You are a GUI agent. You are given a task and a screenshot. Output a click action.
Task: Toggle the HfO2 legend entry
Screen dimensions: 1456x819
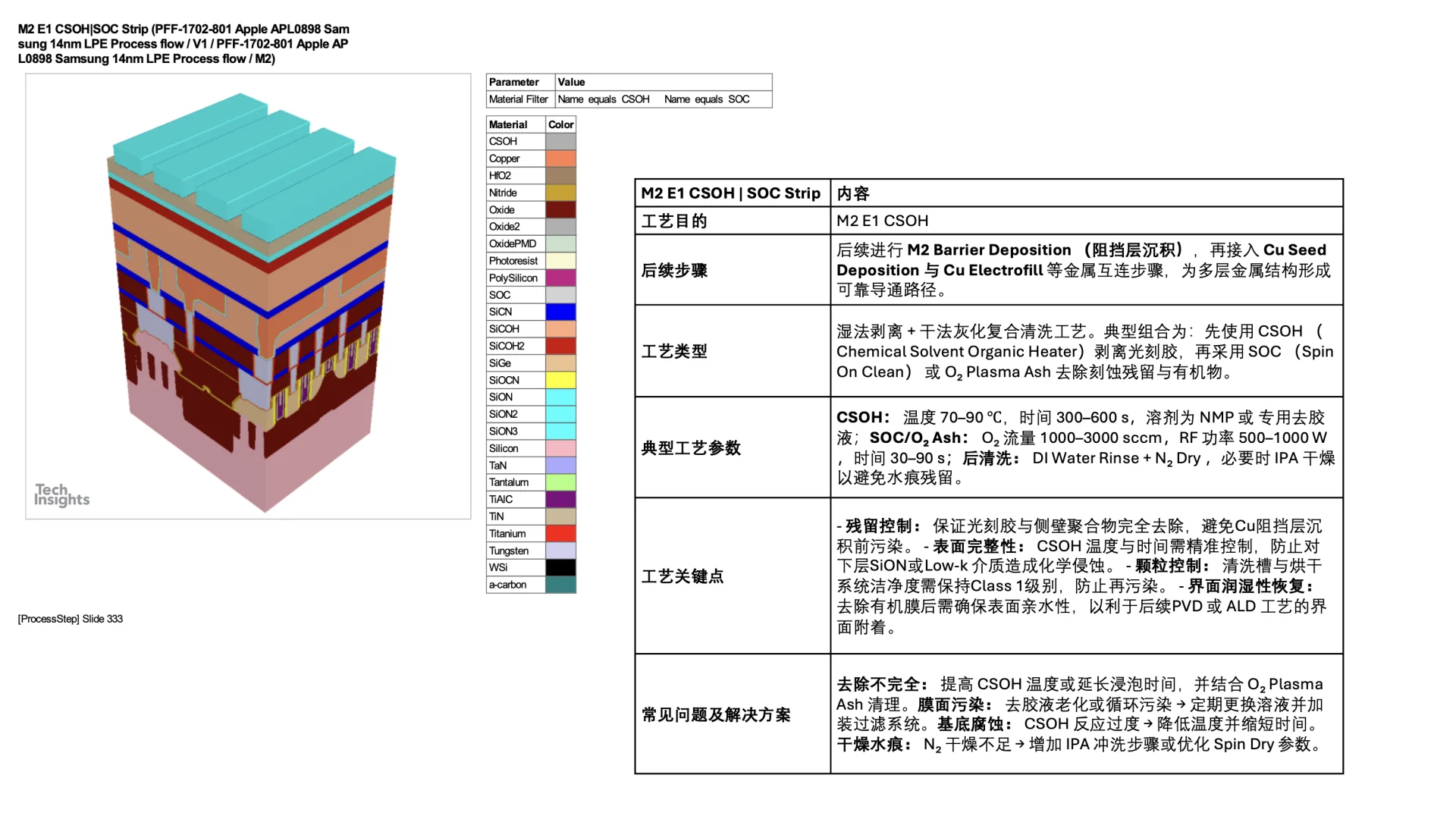tap(500, 175)
